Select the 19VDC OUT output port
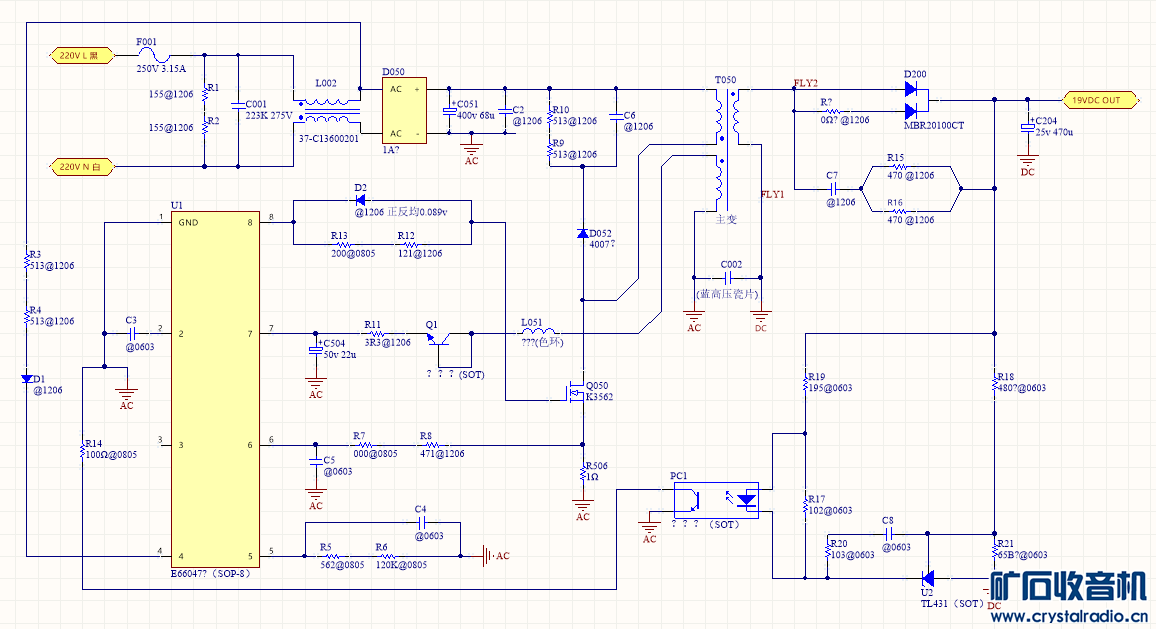 (1099, 100)
